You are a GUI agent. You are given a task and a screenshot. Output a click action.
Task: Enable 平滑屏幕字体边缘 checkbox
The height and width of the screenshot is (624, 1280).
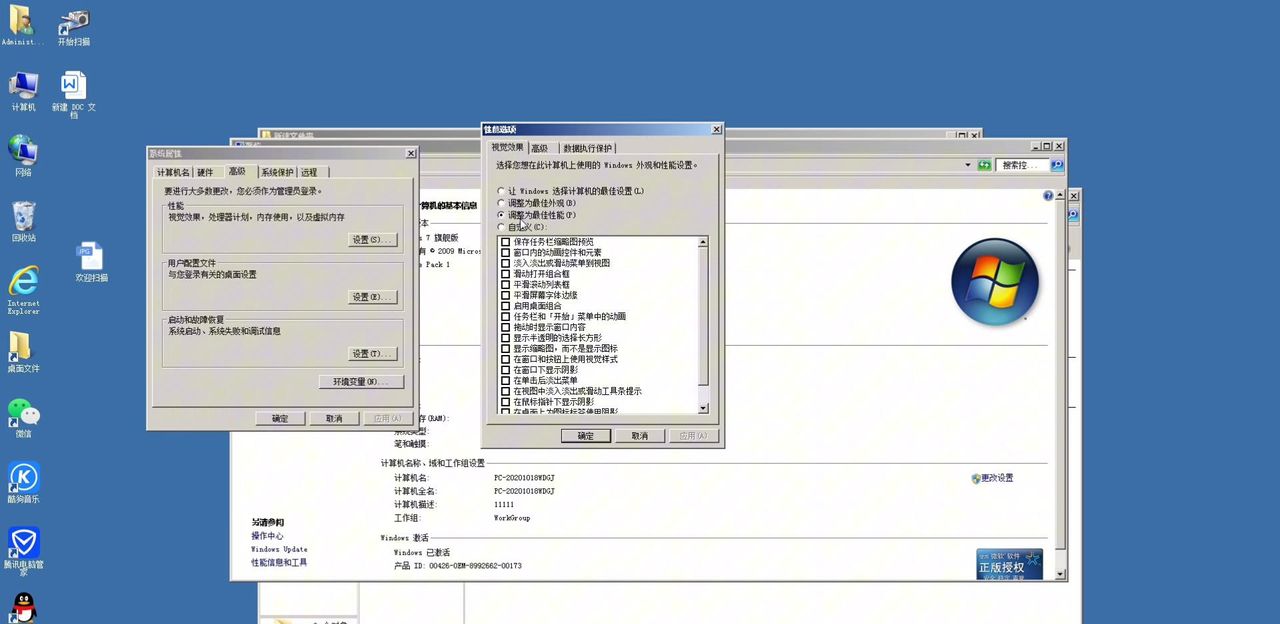coord(506,295)
